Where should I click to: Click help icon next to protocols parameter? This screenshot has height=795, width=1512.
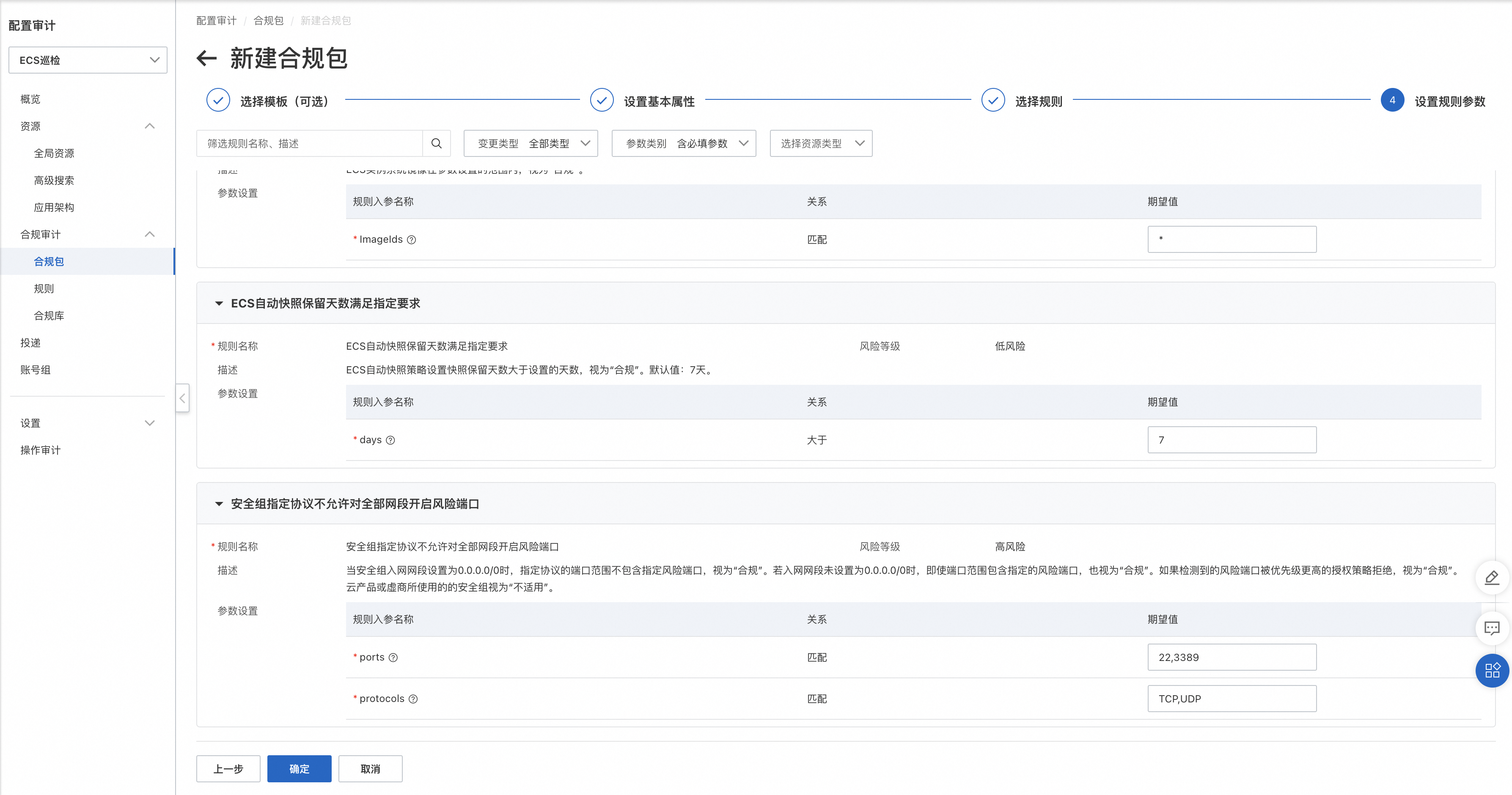413,699
